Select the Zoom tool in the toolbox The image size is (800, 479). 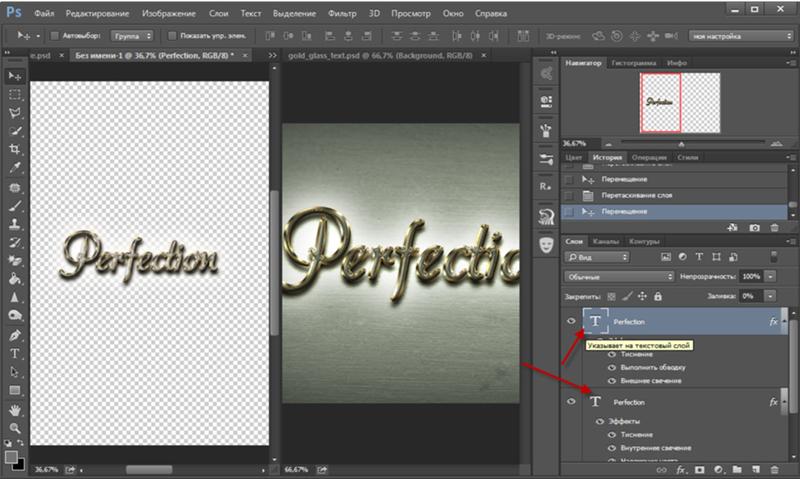(x=15, y=427)
